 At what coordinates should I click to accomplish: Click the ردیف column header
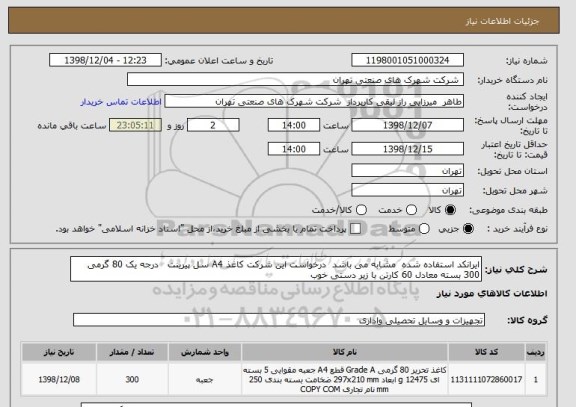536,352
